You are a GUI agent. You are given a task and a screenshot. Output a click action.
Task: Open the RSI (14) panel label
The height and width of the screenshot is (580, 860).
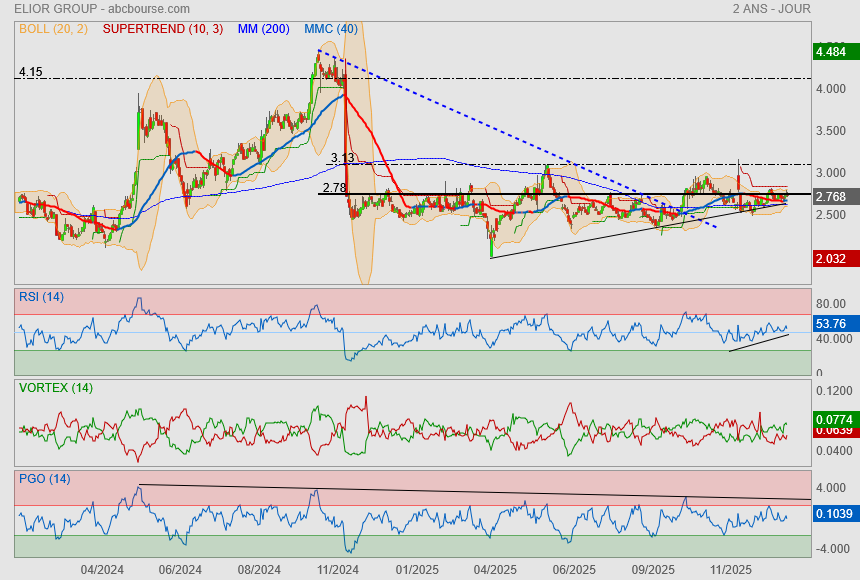coord(41,296)
